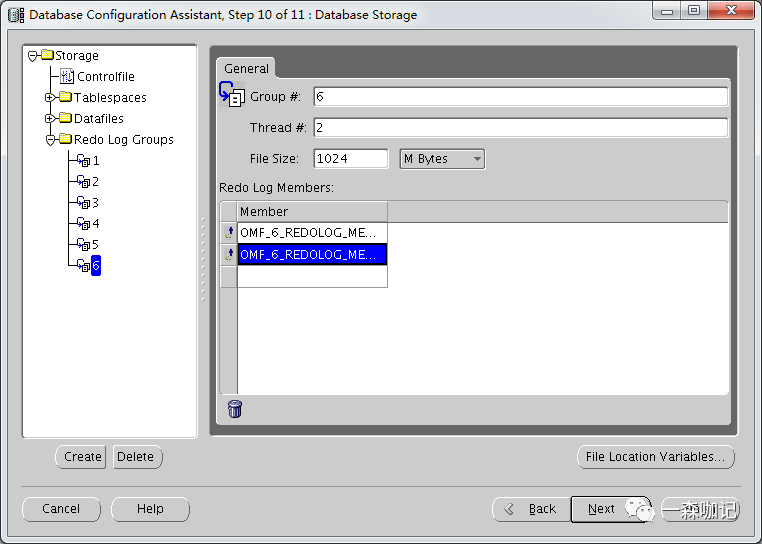This screenshot has width=762, height=544.
Task: Click the Member column header
Action: [312, 211]
